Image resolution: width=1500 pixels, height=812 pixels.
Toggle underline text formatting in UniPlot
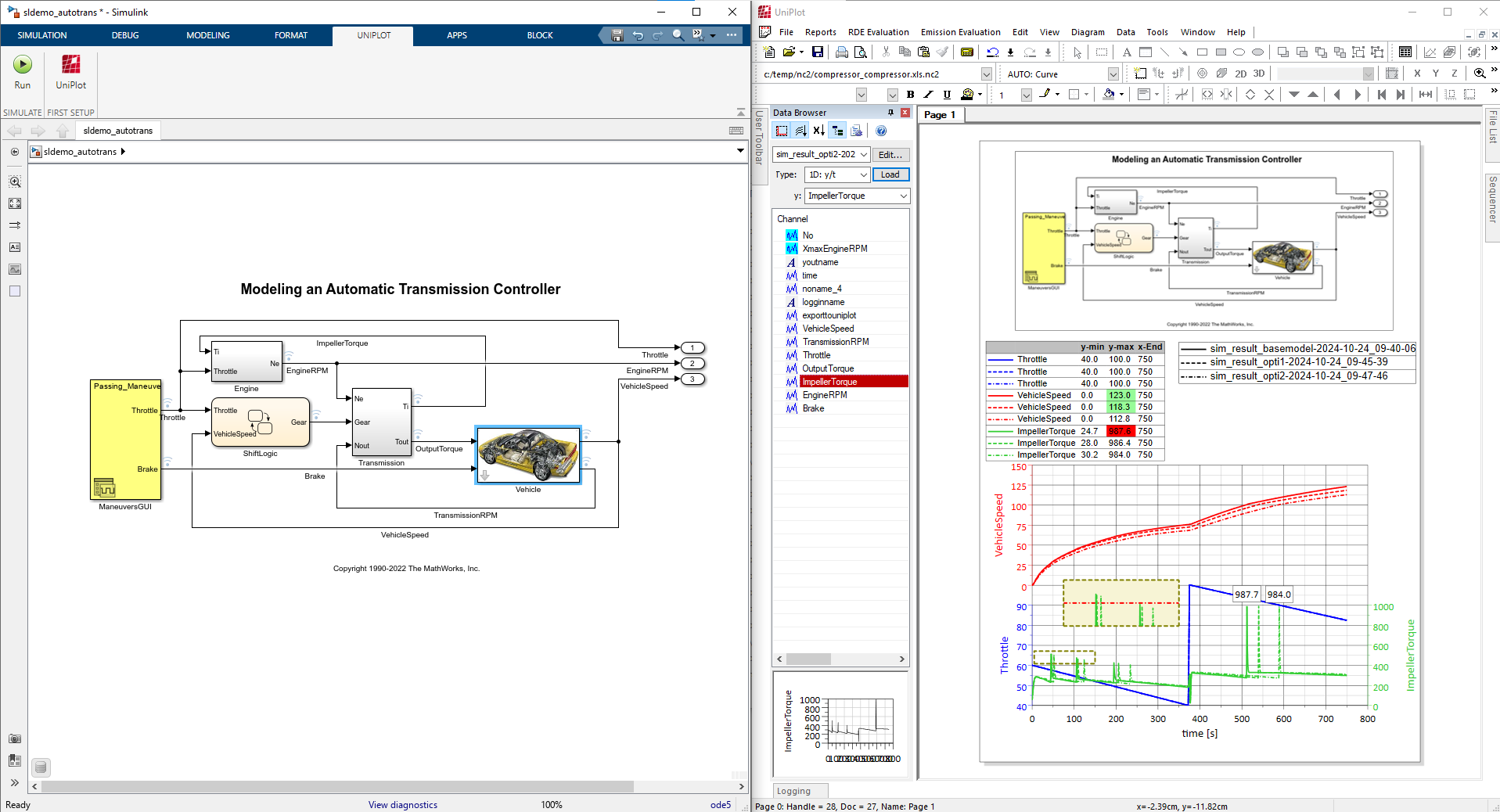tap(947, 95)
